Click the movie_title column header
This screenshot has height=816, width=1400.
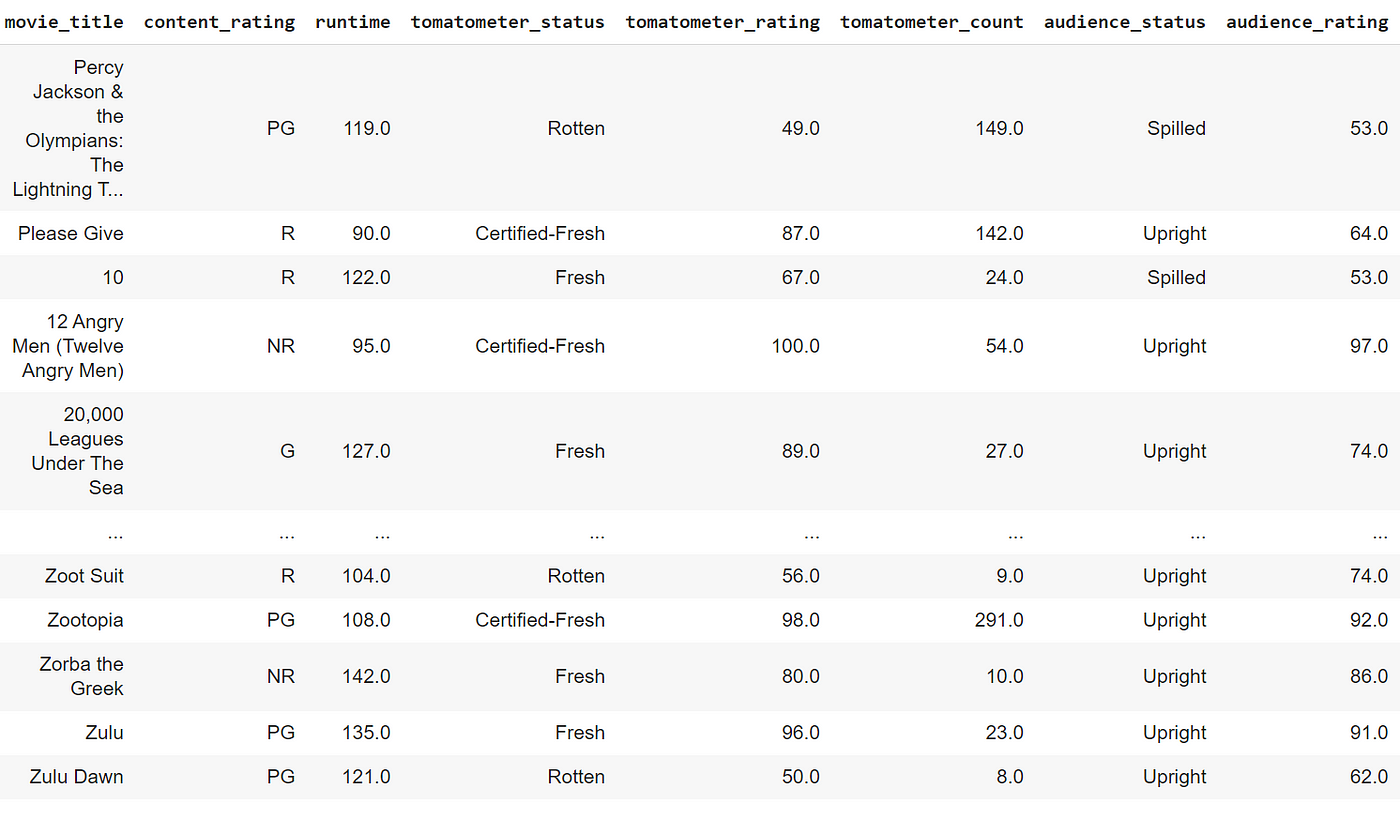[65, 22]
